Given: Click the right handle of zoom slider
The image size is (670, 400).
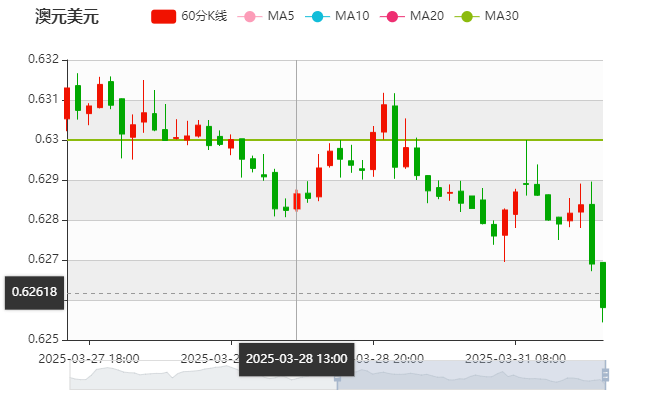Looking at the screenshot, I should click(x=607, y=375).
